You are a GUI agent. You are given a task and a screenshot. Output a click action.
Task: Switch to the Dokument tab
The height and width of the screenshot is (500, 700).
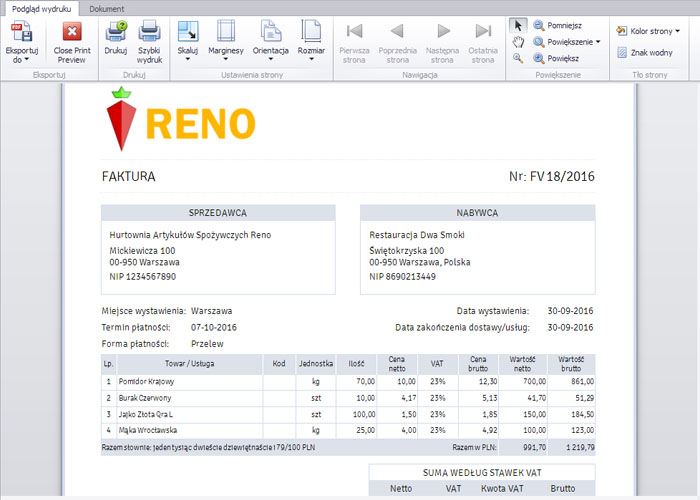[x=107, y=8]
